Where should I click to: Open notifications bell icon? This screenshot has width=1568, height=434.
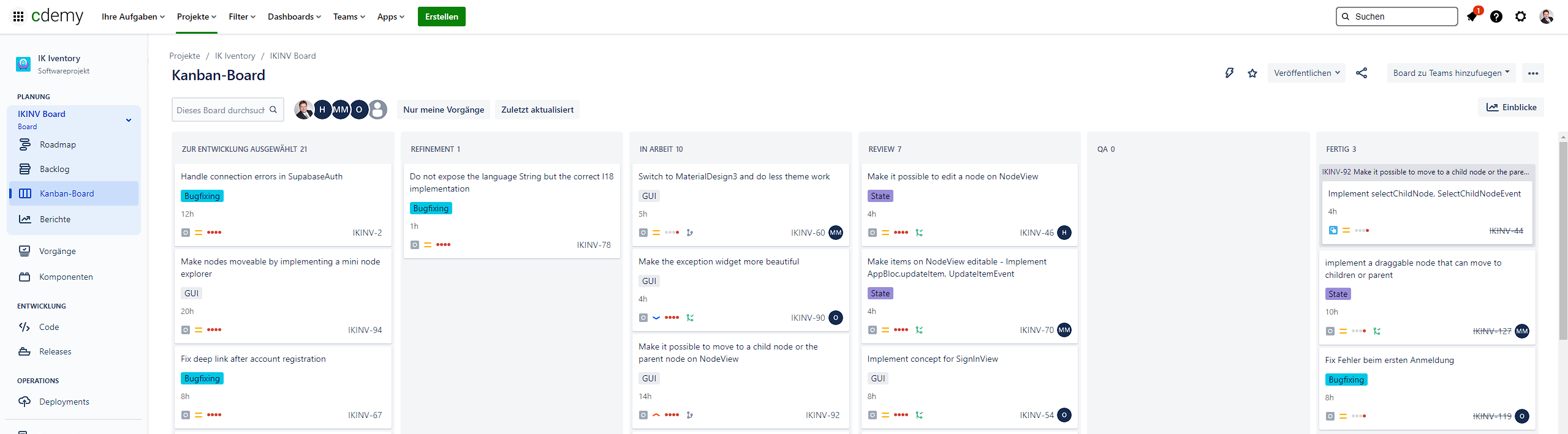(1472, 17)
